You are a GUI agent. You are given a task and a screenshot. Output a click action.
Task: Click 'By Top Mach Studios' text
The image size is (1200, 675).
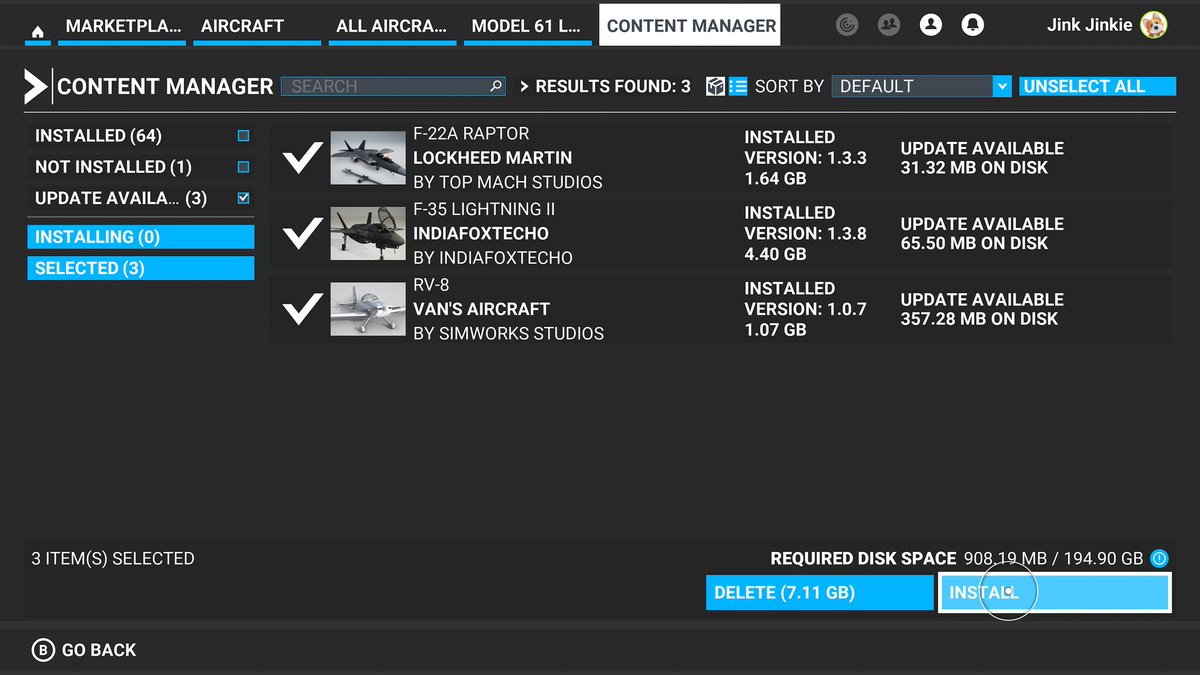click(507, 182)
